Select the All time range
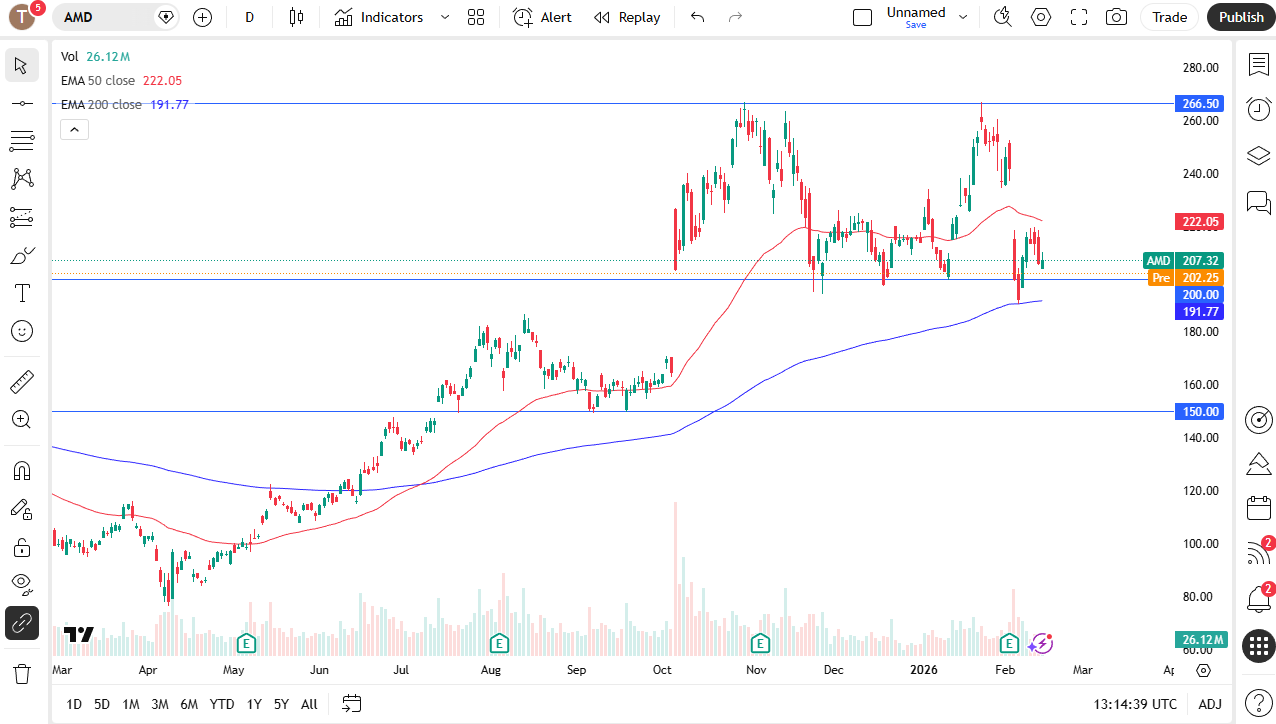The image size is (1276, 724). click(x=309, y=704)
